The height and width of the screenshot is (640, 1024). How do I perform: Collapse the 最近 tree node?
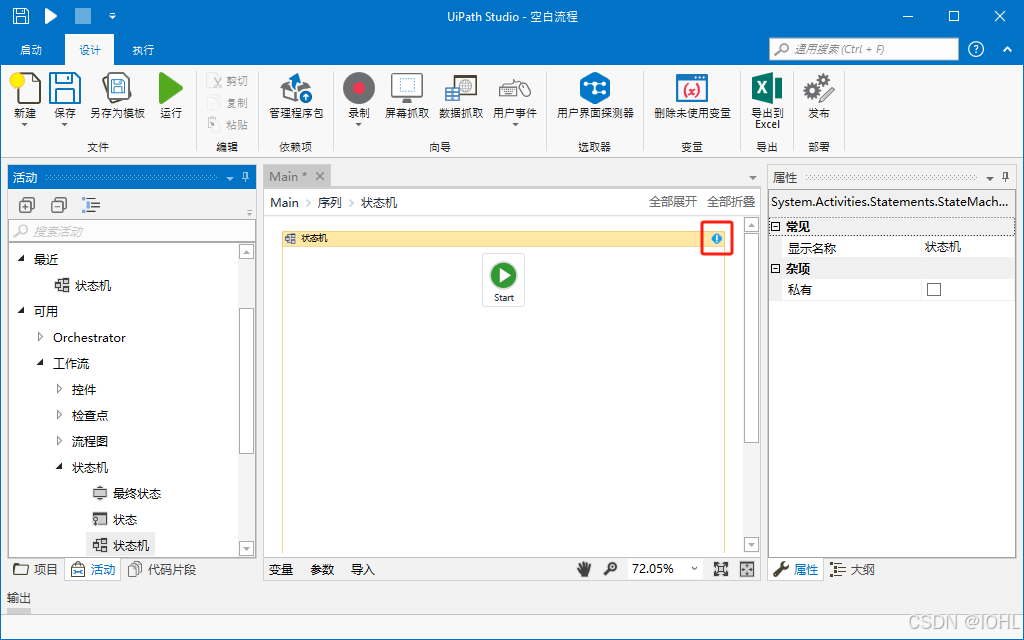[22, 259]
